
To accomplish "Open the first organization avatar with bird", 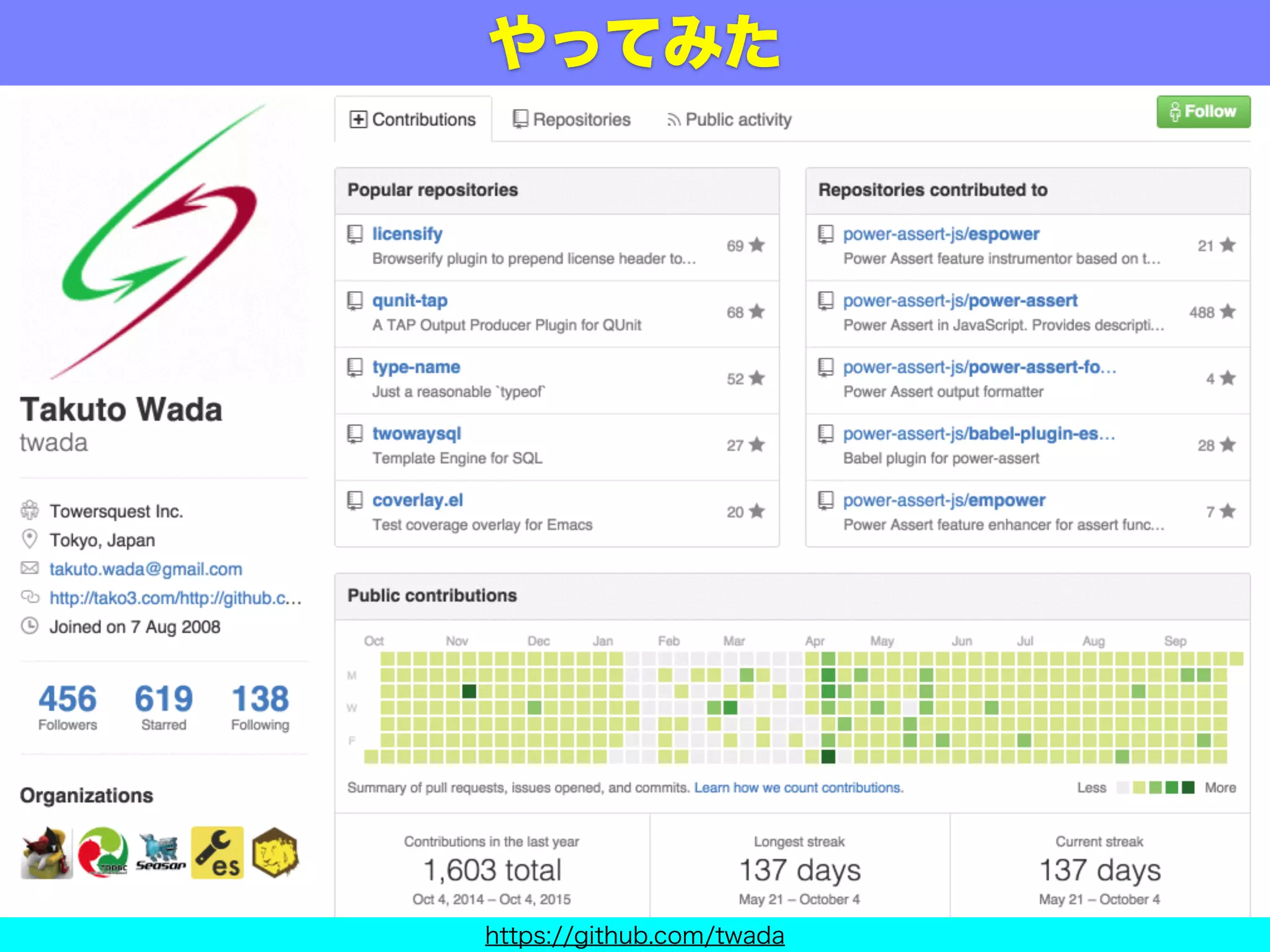I will tap(47, 853).
